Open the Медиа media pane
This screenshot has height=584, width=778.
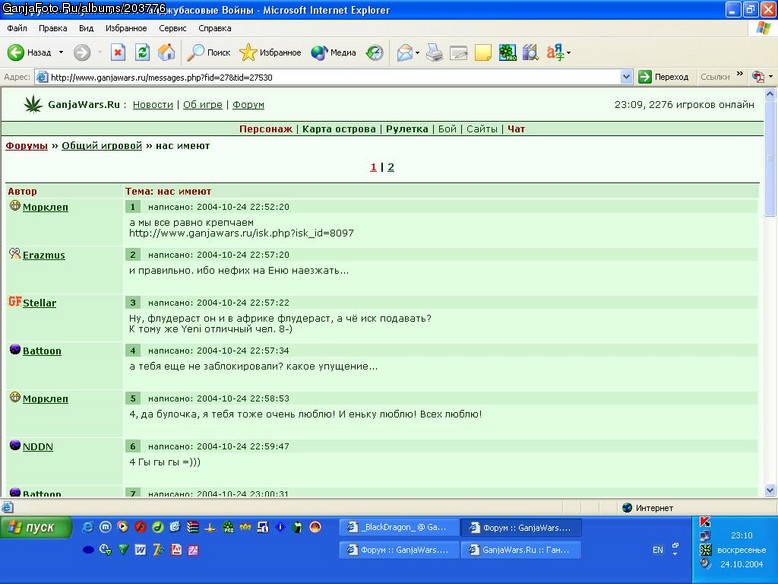(x=333, y=52)
